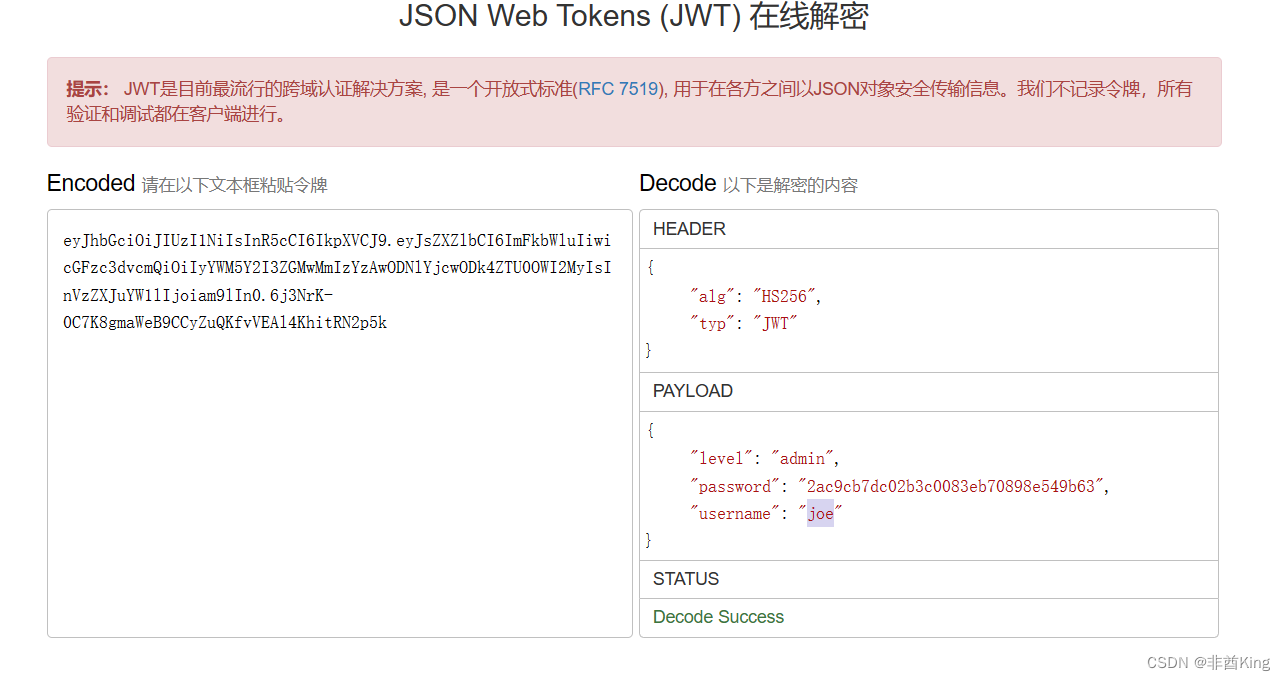Click the Decode heading label
This screenshot has height=681, width=1285.
(677, 183)
